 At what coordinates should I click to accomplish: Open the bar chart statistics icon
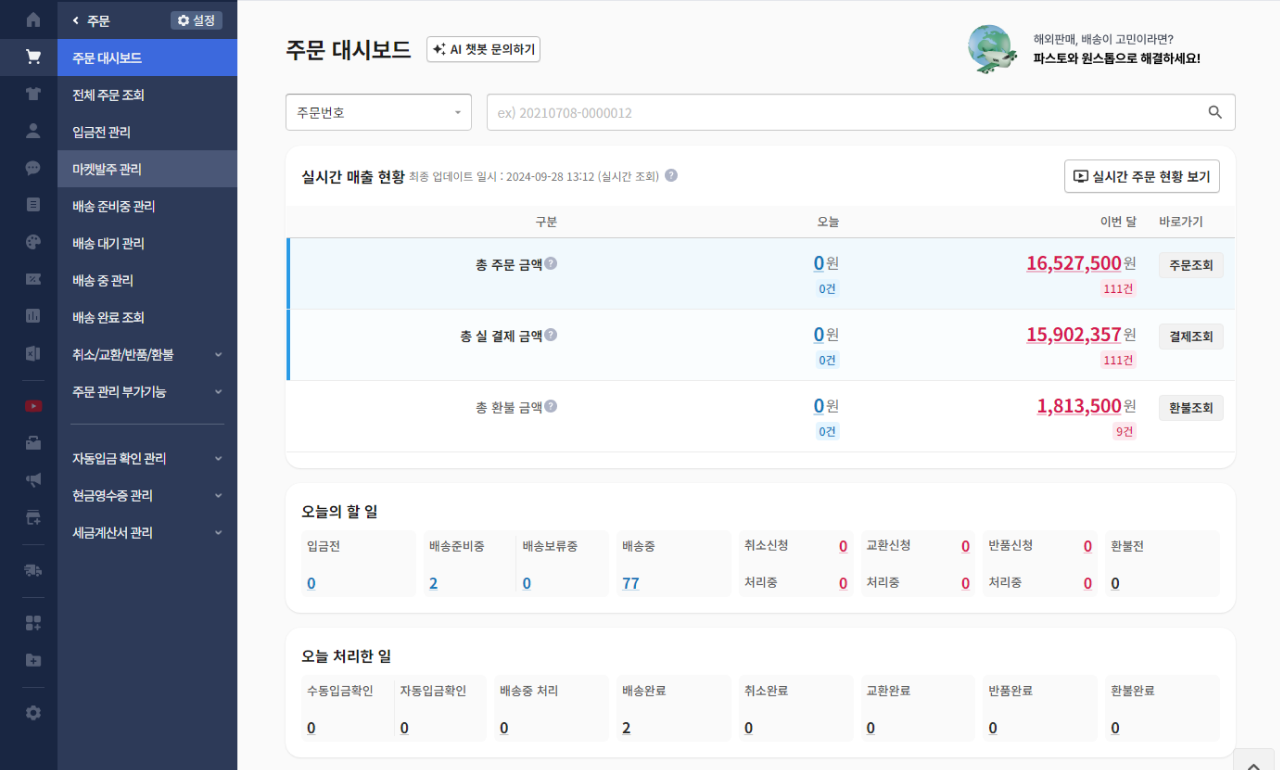(x=33, y=316)
